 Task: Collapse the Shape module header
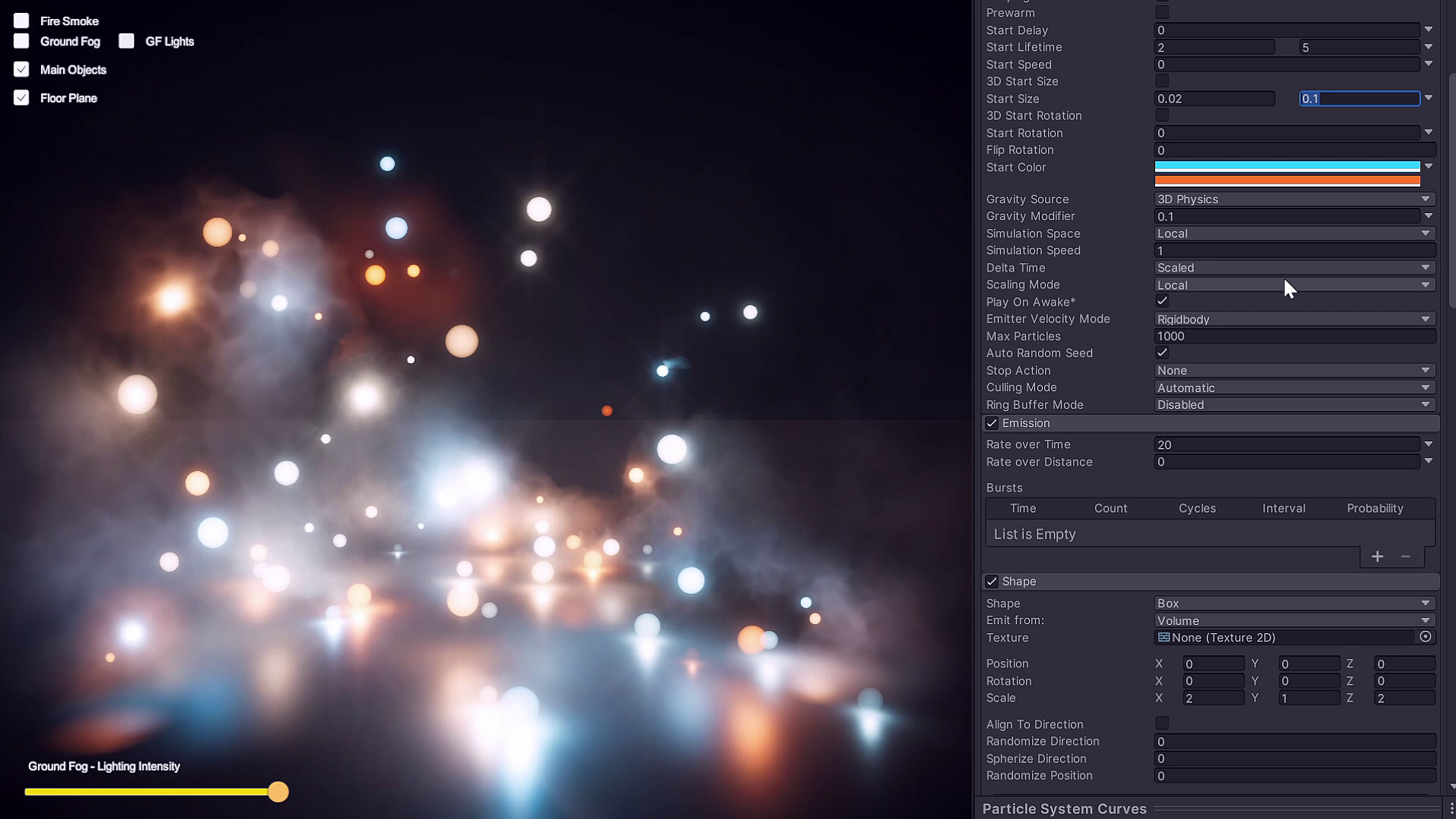tap(1211, 582)
